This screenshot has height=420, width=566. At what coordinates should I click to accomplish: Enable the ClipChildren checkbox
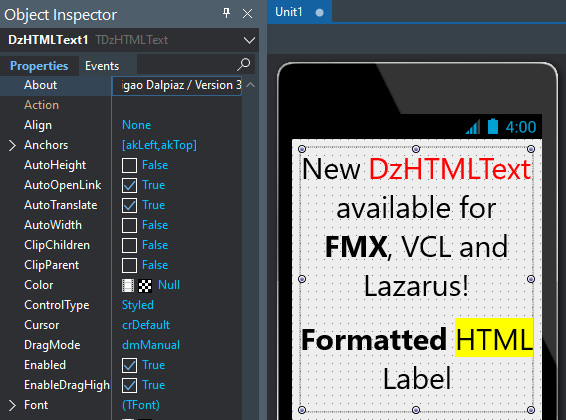(129, 245)
